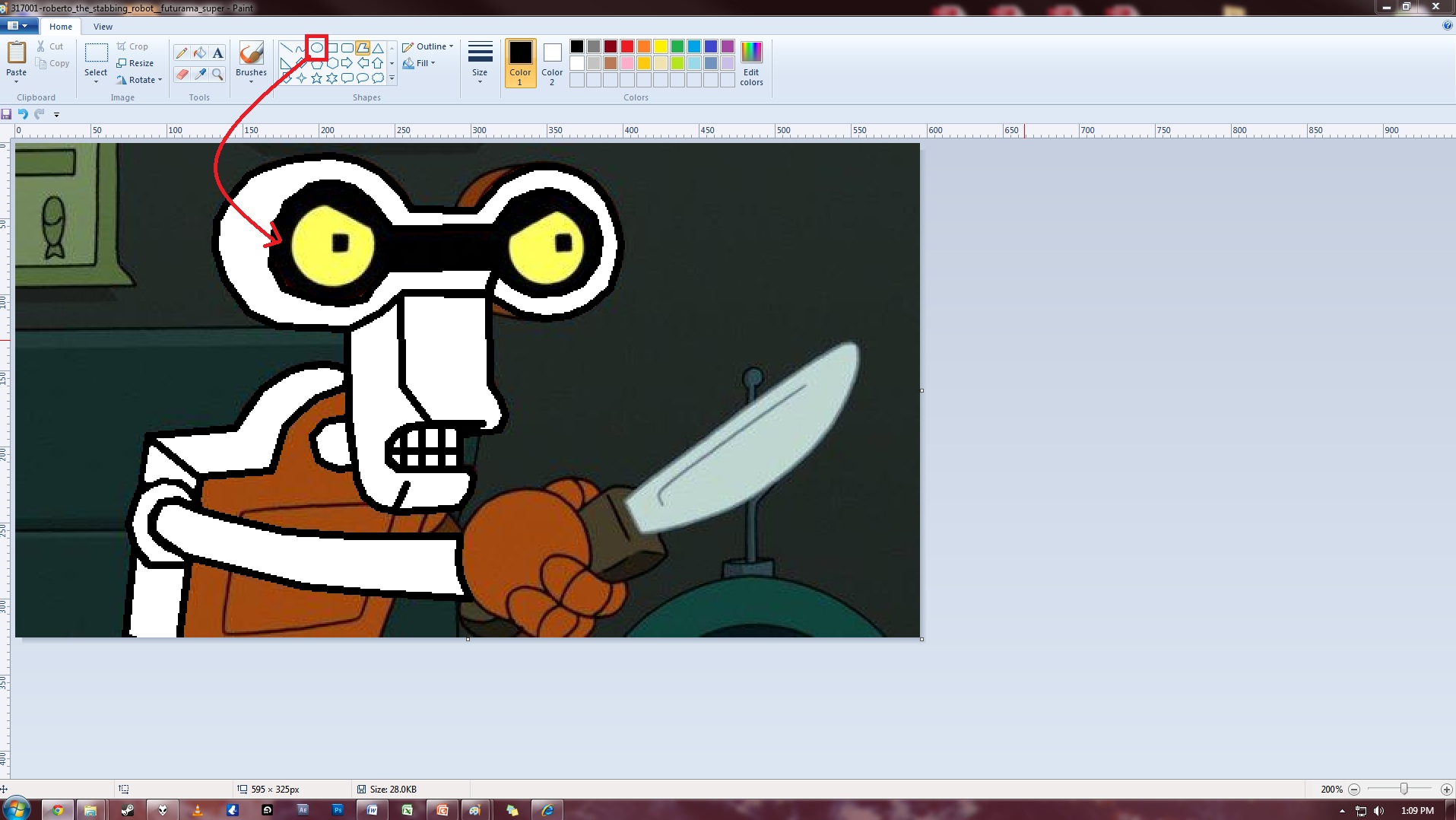This screenshot has width=1456, height=820.
Task: Click the Cut button
Action: click(x=50, y=46)
